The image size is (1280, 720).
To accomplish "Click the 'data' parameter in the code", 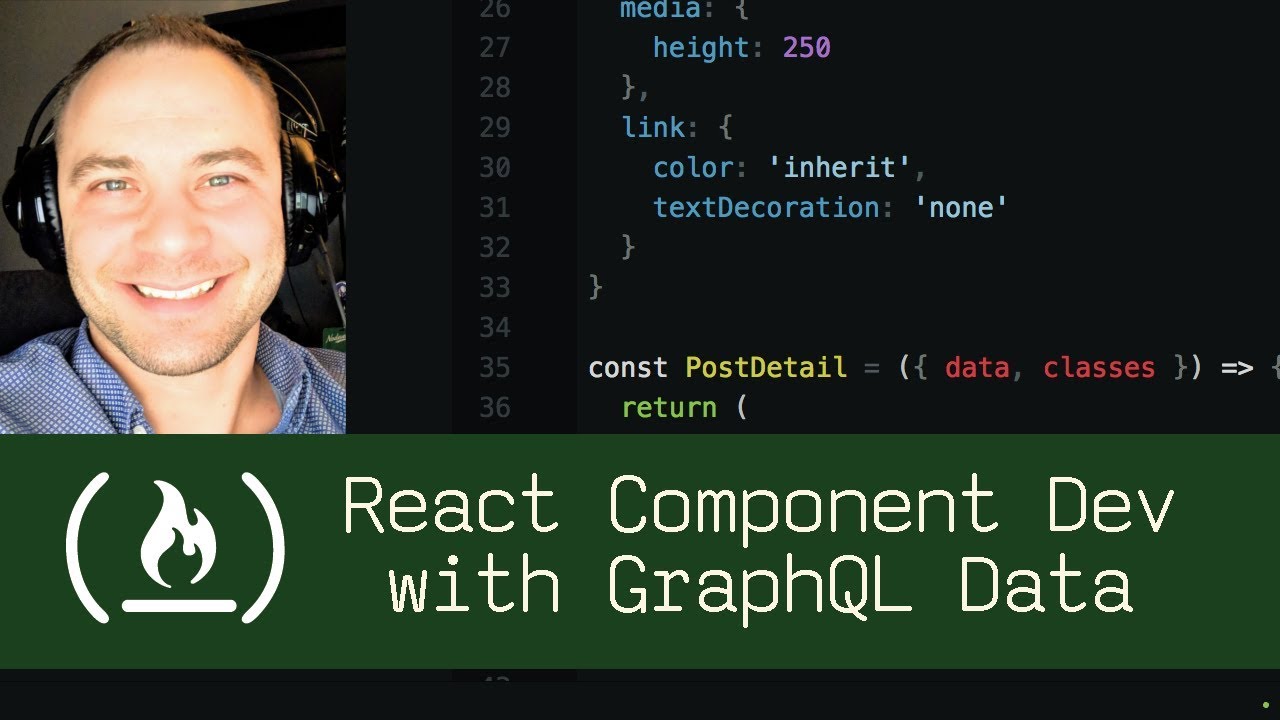I will click(977, 367).
